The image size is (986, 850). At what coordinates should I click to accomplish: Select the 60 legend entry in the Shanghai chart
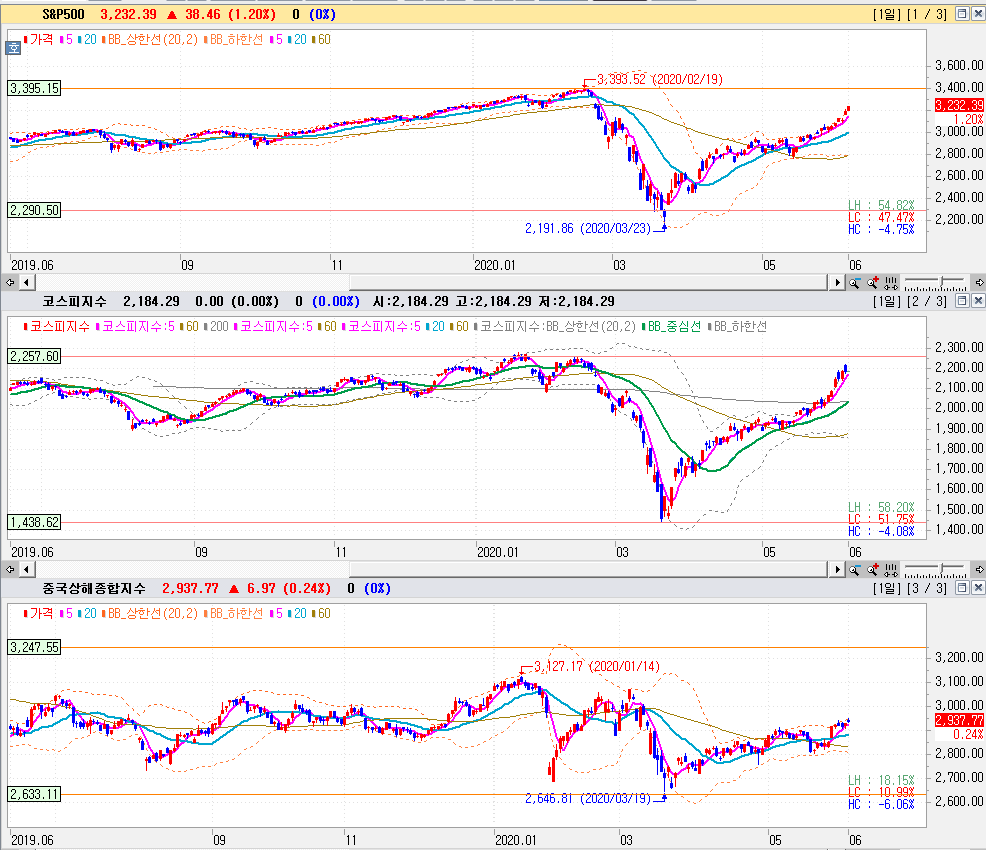click(x=321, y=614)
